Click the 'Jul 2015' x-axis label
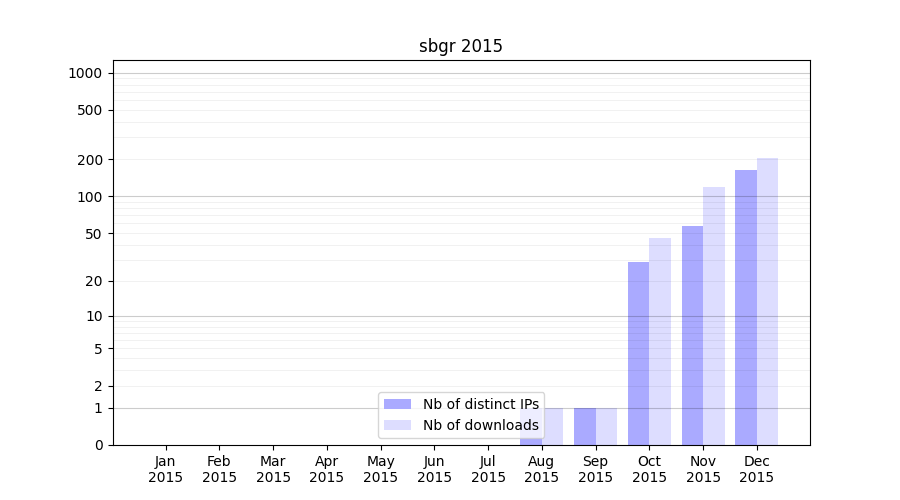The height and width of the screenshot is (500, 900). pos(488,469)
